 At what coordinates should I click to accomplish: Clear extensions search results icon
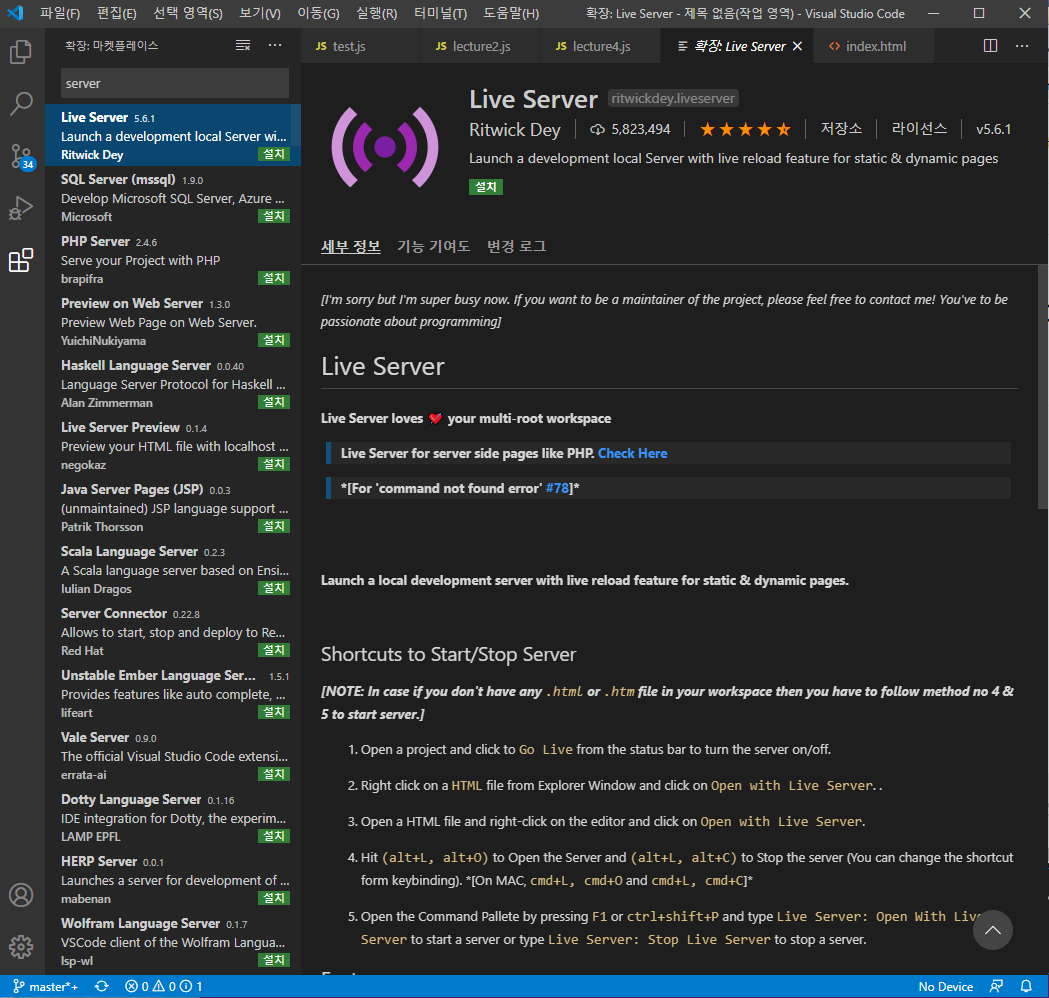[x=243, y=45]
